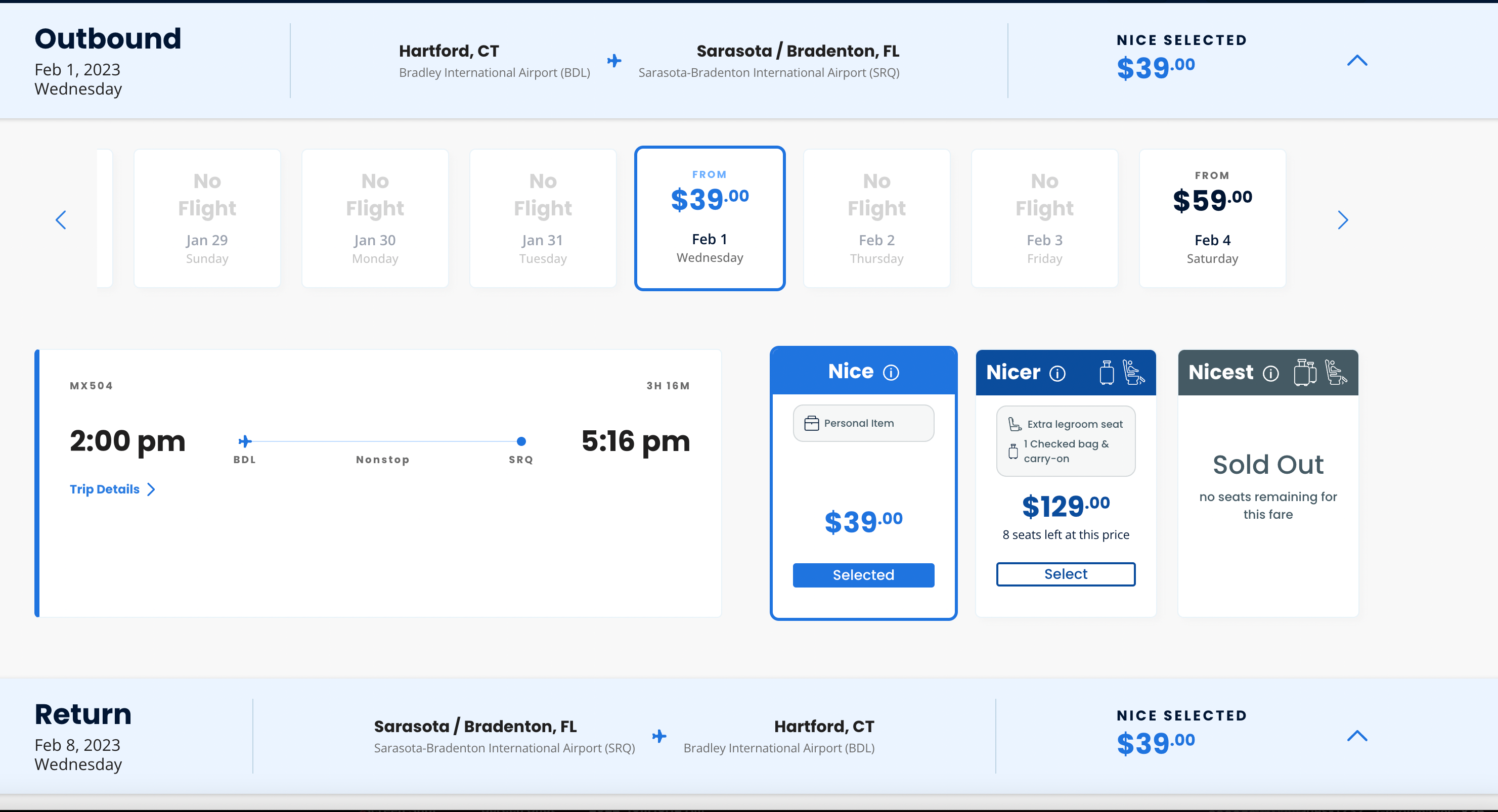Click the Personal Item bag icon
Screen dimensions: 1498x812
click(x=811, y=423)
